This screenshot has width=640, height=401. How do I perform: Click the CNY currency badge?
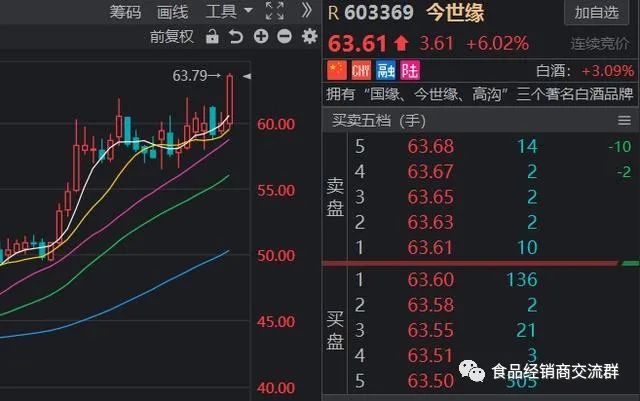pyautogui.click(x=361, y=70)
